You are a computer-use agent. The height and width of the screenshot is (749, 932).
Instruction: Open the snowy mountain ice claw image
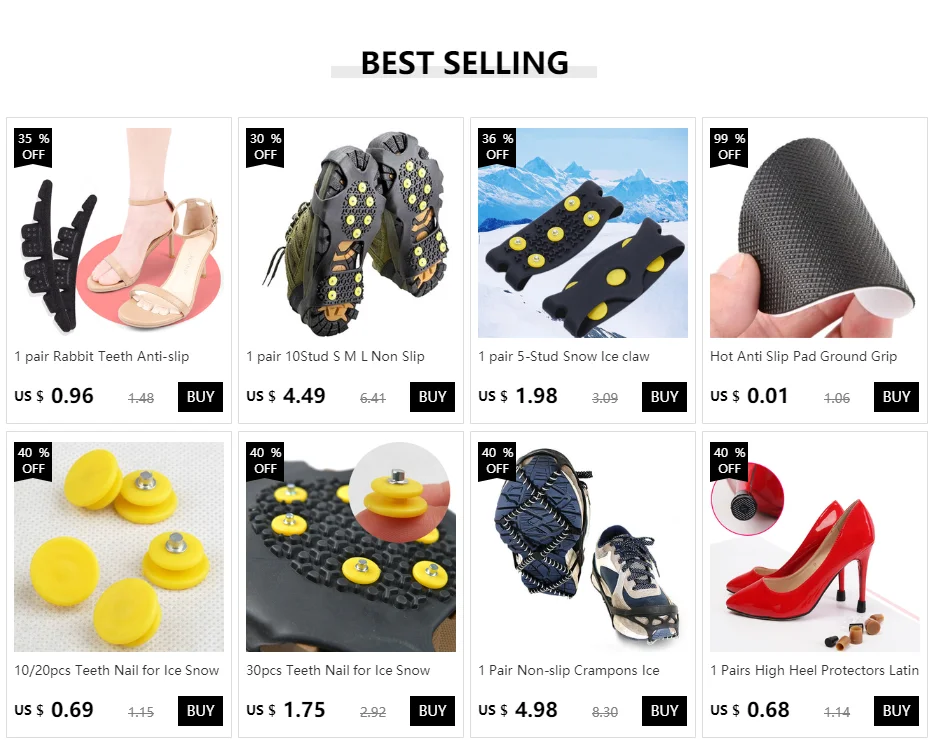(x=583, y=233)
